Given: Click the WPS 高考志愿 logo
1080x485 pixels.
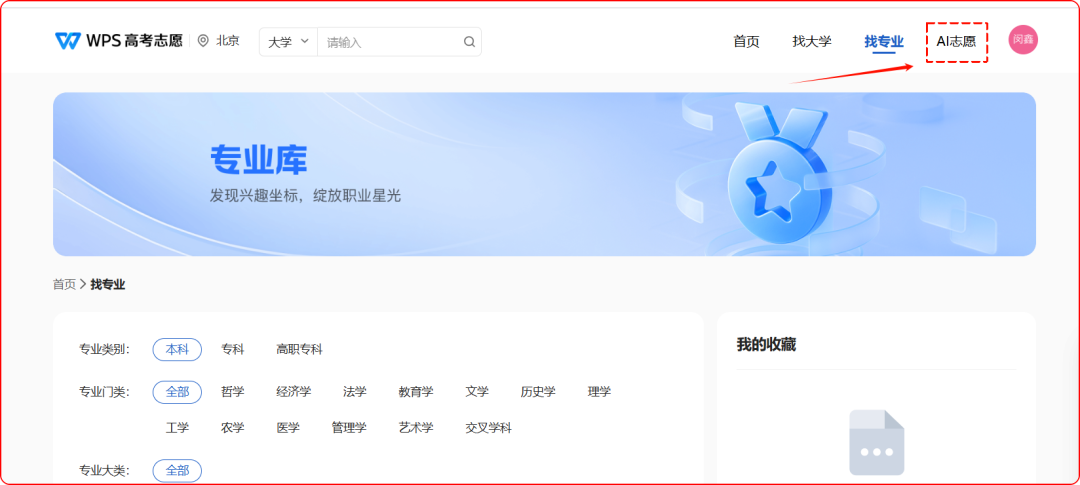Looking at the screenshot, I should click(x=118, y=41).
